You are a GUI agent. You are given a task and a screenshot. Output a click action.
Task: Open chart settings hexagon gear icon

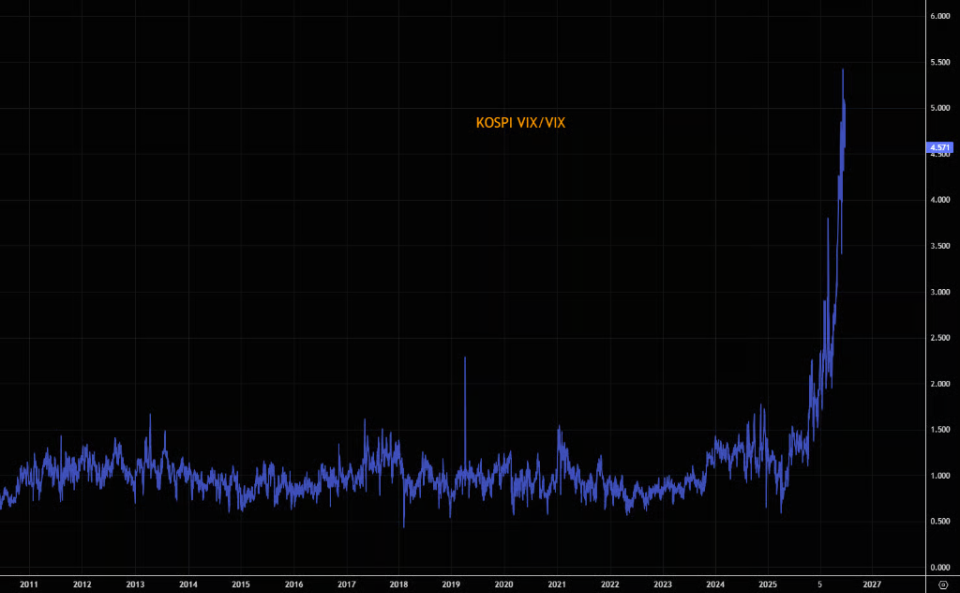click(943, 584)
